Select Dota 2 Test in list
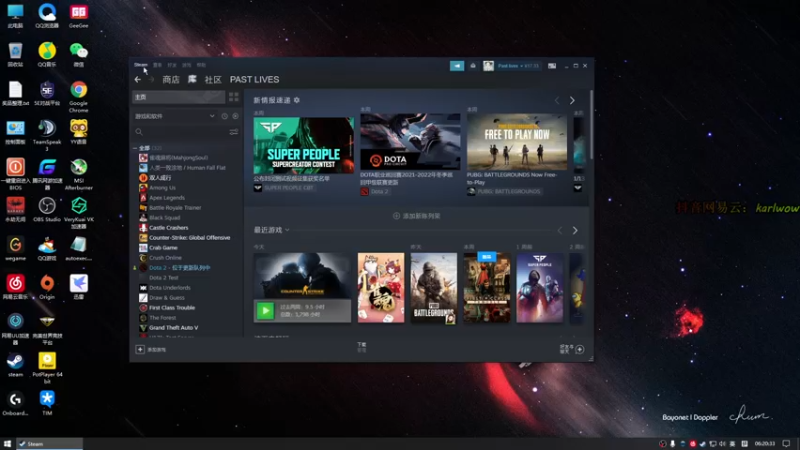800x450 pixels. 163,278
